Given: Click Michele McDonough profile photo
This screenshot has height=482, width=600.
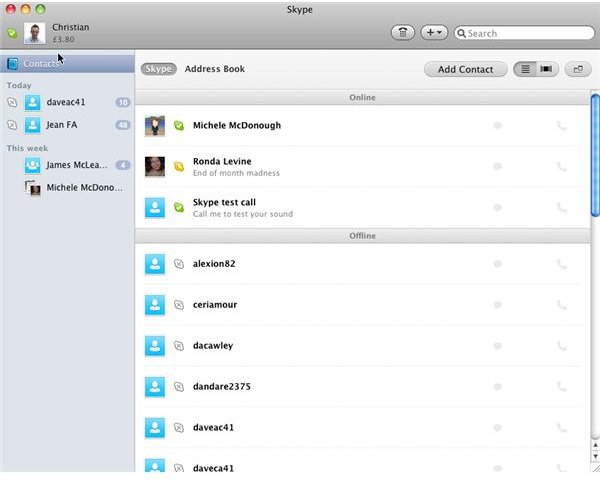Looking at the screenshot, I should [x=155, y=125].
